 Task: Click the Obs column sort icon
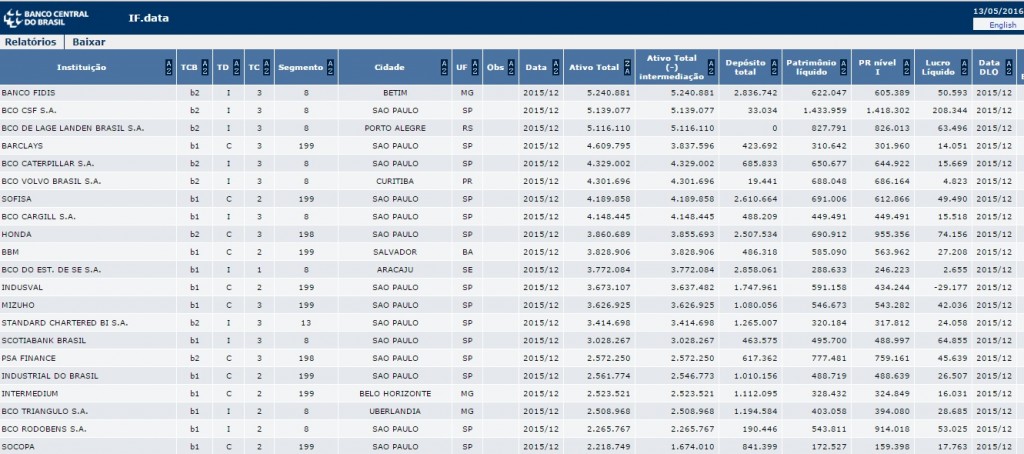pos(511,68)
